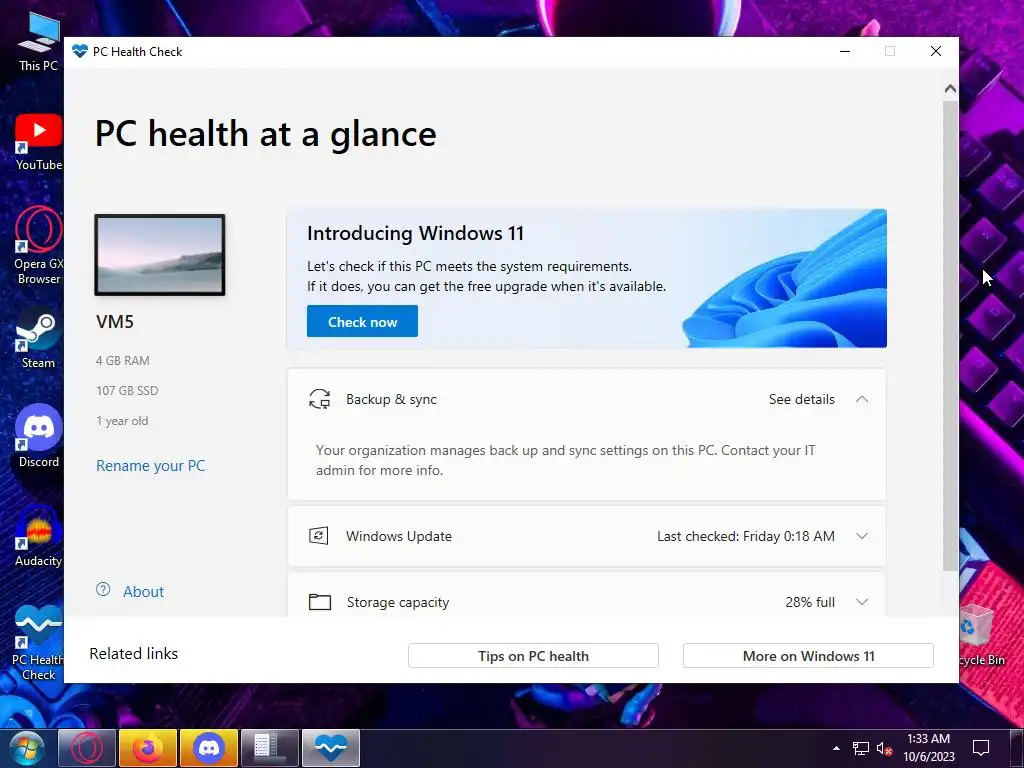Minimize the PC Health Check window

pyautogui.click(x=845, y=51)
